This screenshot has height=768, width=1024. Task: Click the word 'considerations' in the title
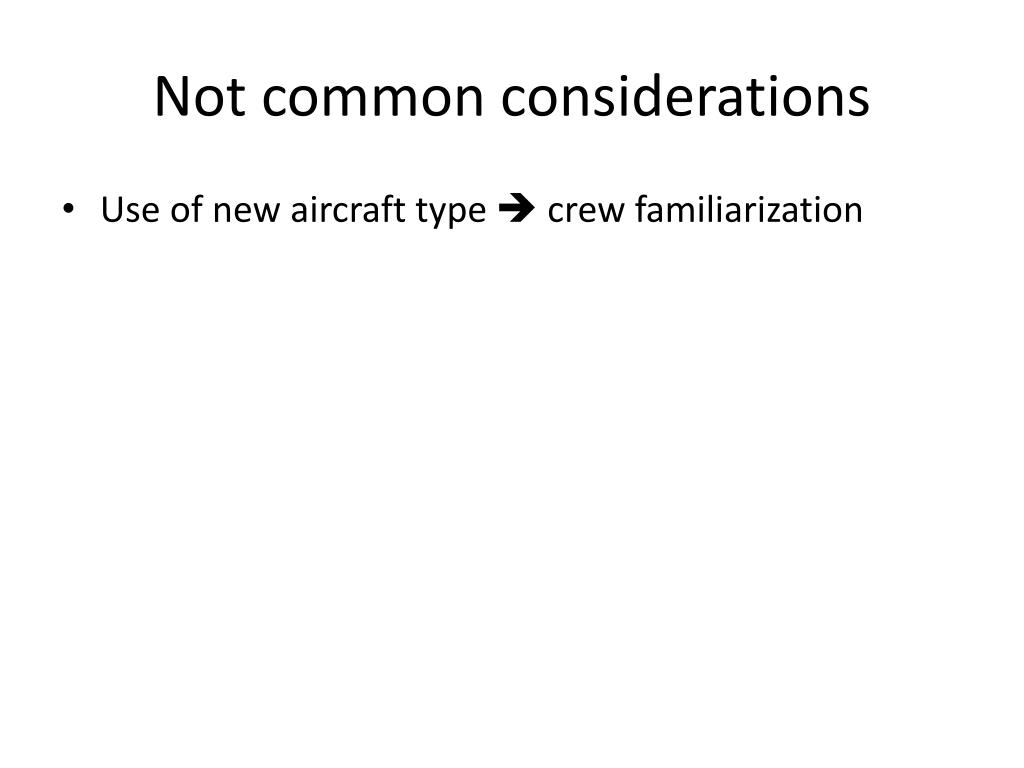click(x=685, y=97)
